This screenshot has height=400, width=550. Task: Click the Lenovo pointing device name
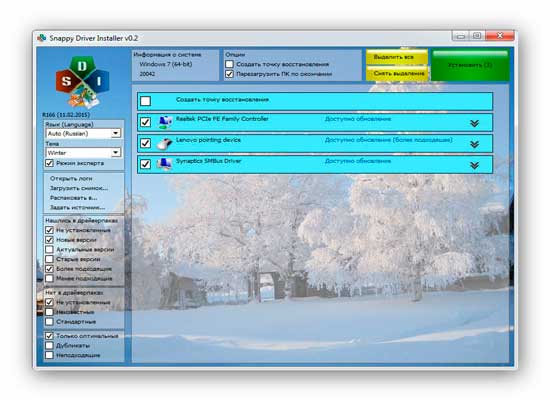coord(208,140)
